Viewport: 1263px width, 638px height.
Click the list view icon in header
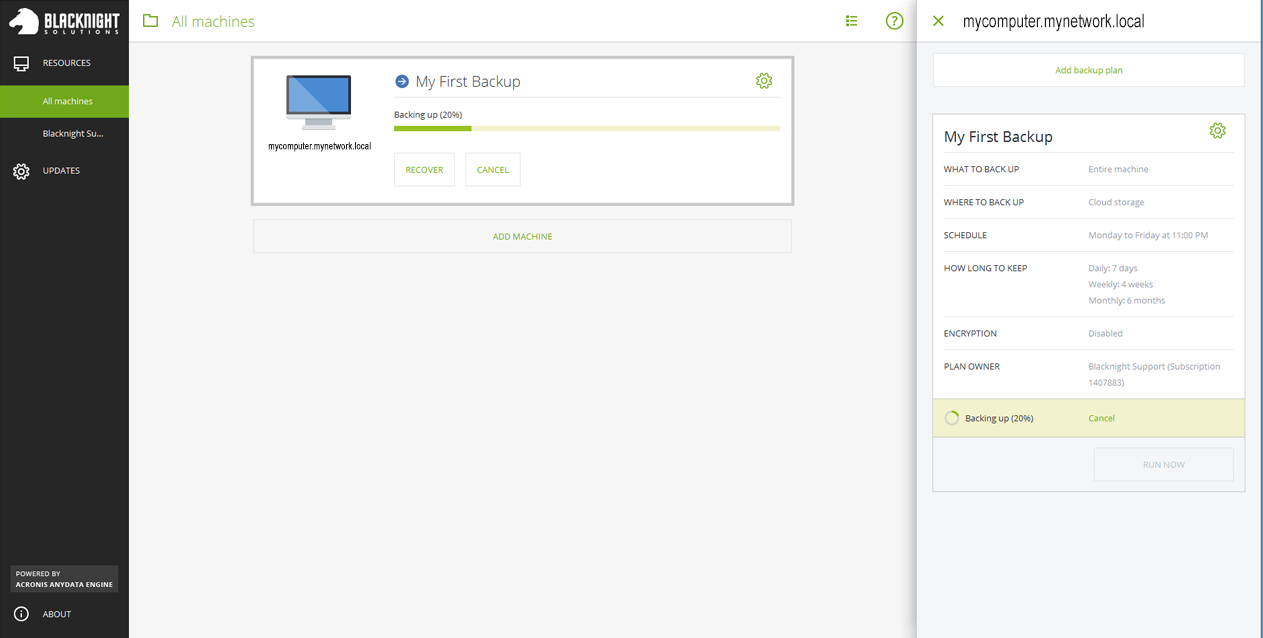851,21
